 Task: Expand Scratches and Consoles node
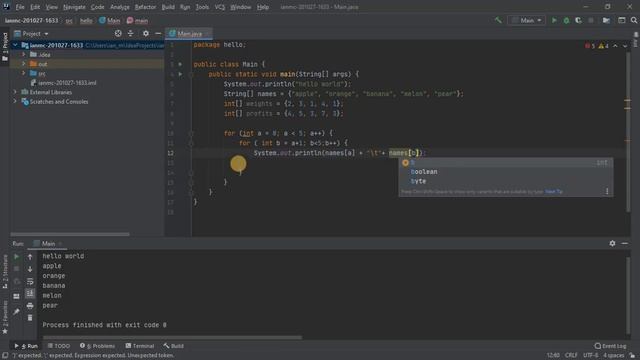[x=15, y=102]
